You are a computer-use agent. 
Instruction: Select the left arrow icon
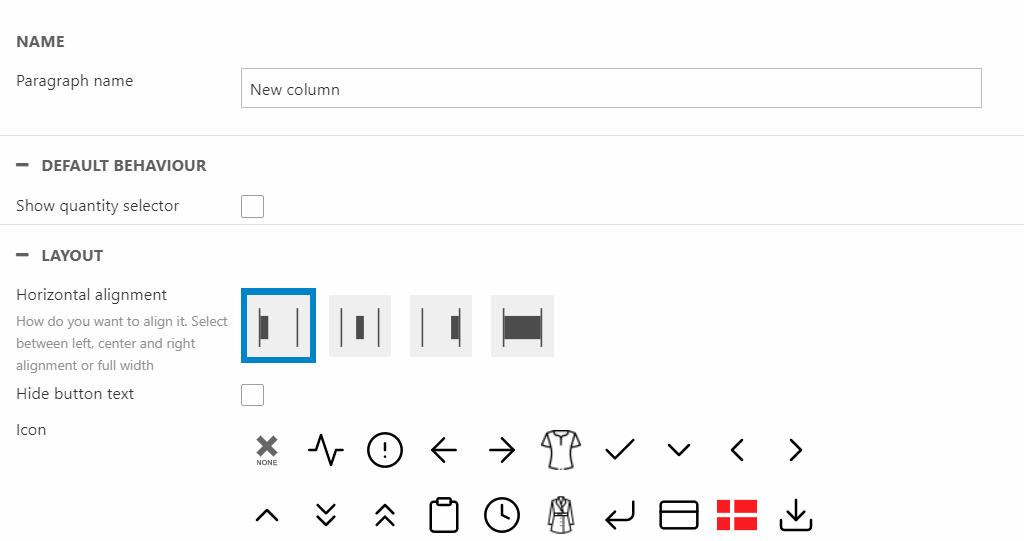coord(443,451)
